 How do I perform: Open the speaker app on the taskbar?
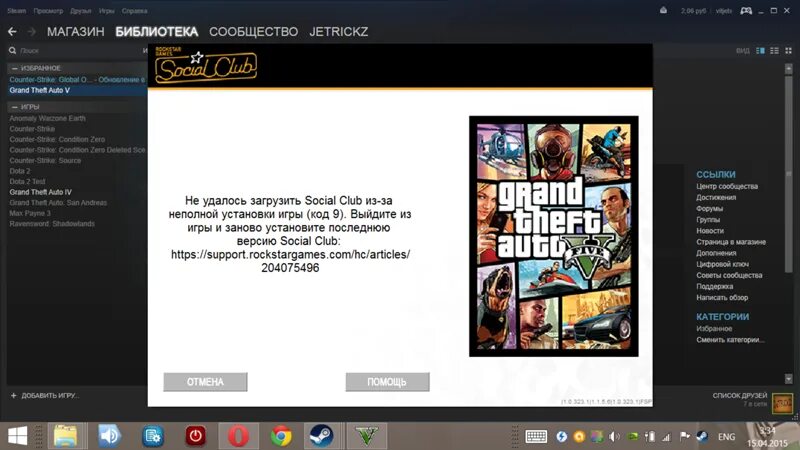(109, 436)
